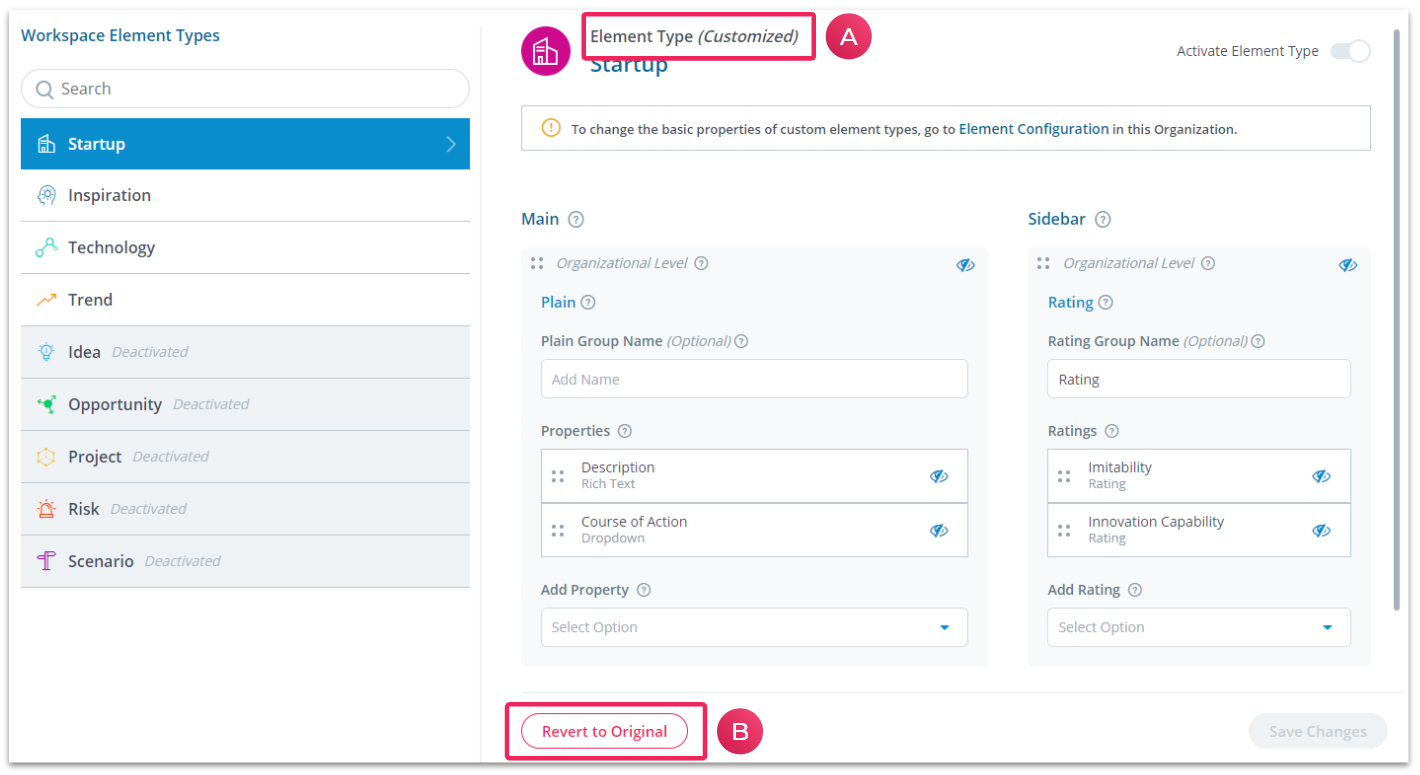Click the Revert to Original button
Viewport: 1420px width, 775px height.
605,731
